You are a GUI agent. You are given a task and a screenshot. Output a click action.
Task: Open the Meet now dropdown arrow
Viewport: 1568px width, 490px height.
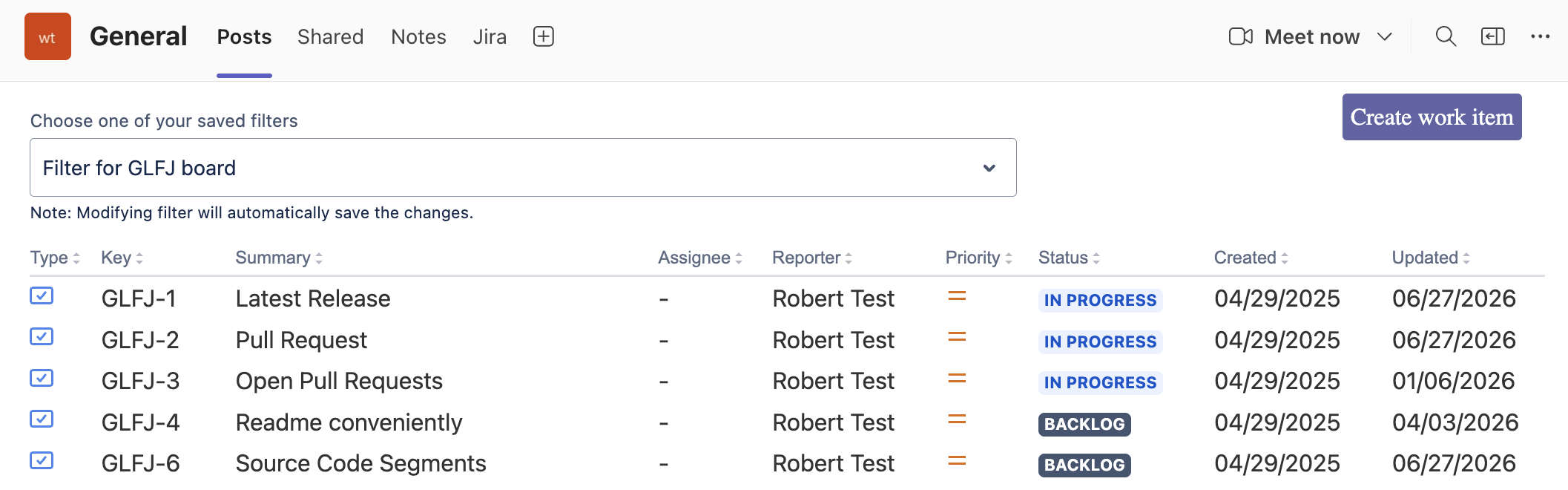tap(1384, 36)
